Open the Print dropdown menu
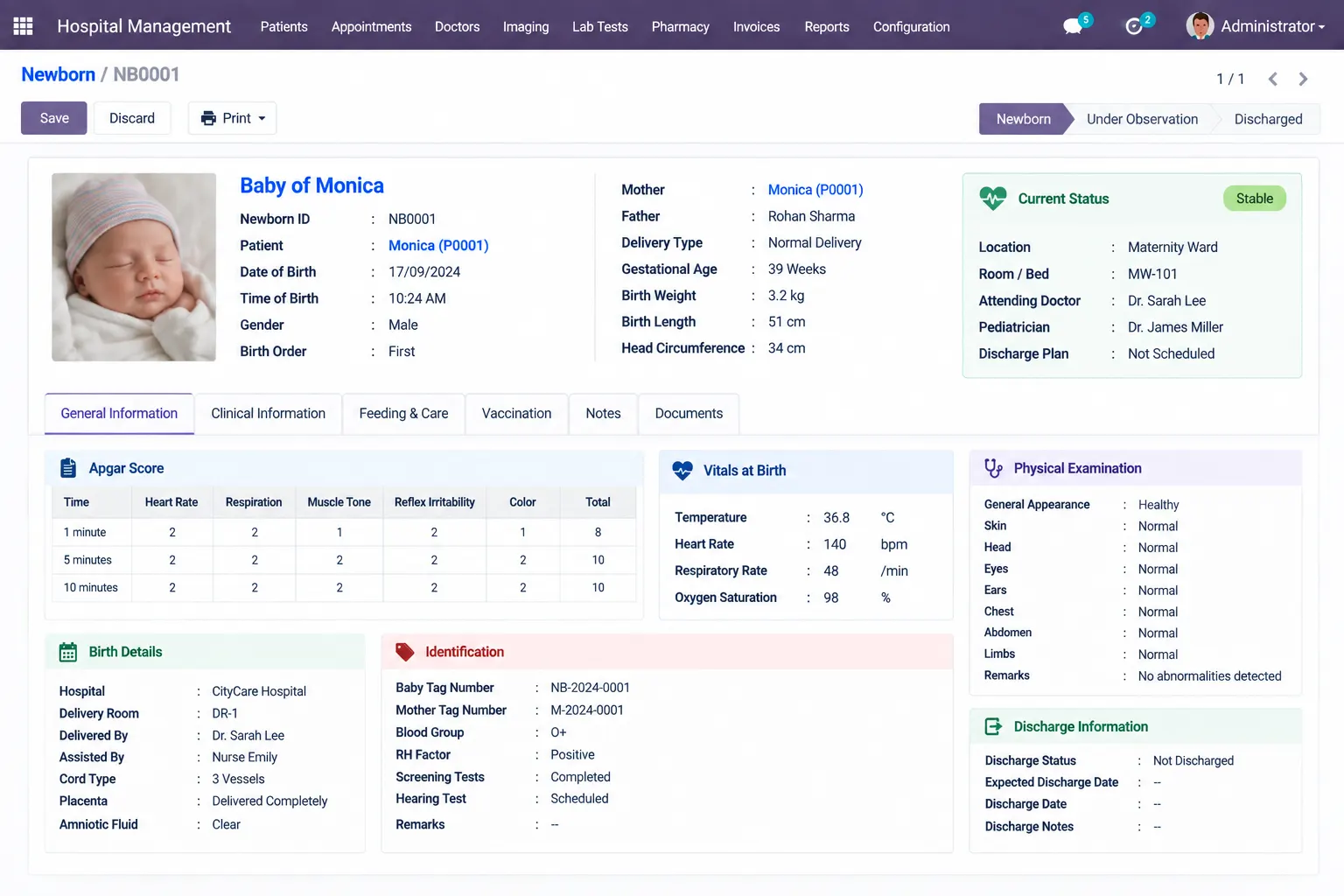Viewport: 1344px width, 896px height. [x=233, y=118]
